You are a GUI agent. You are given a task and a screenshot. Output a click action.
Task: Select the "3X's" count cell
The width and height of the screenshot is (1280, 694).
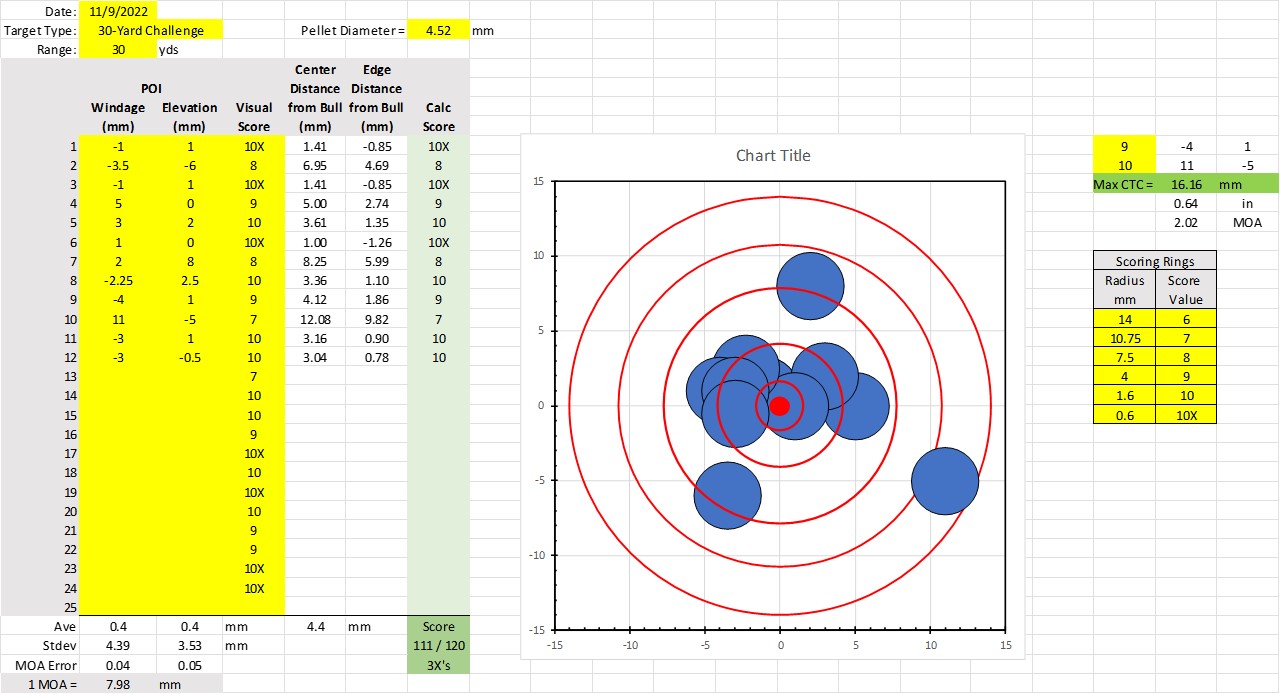pos(438,665)
